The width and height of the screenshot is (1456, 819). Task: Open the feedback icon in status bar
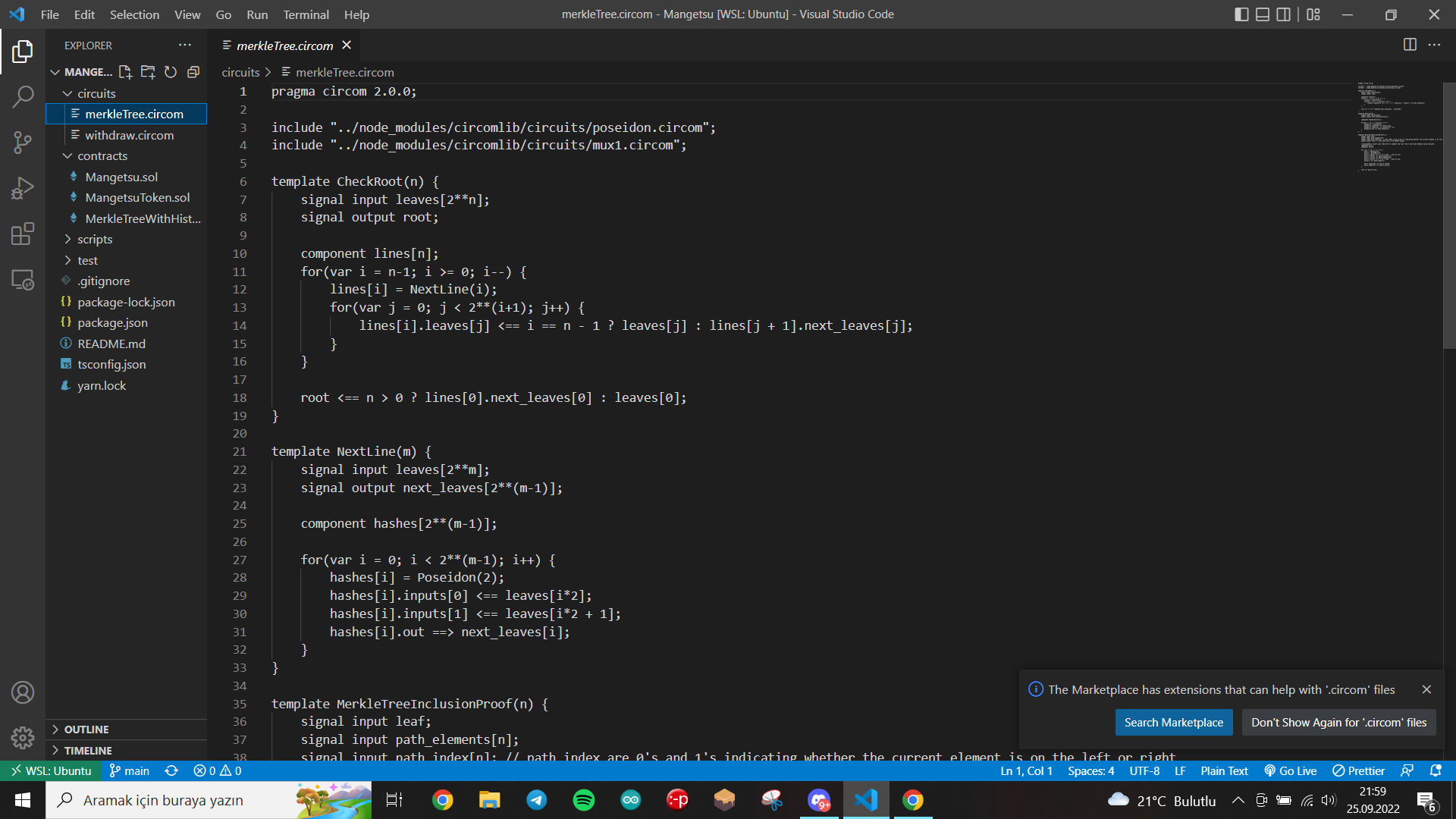[1407, 770]
